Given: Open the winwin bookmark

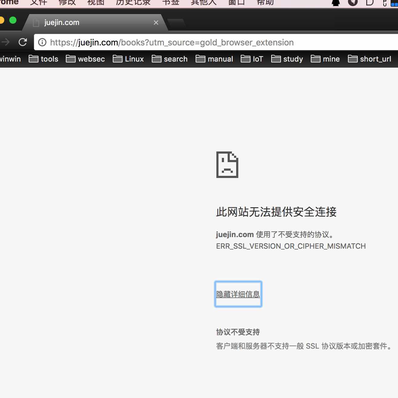Looking at the screenshot, I should coord(10,59).
